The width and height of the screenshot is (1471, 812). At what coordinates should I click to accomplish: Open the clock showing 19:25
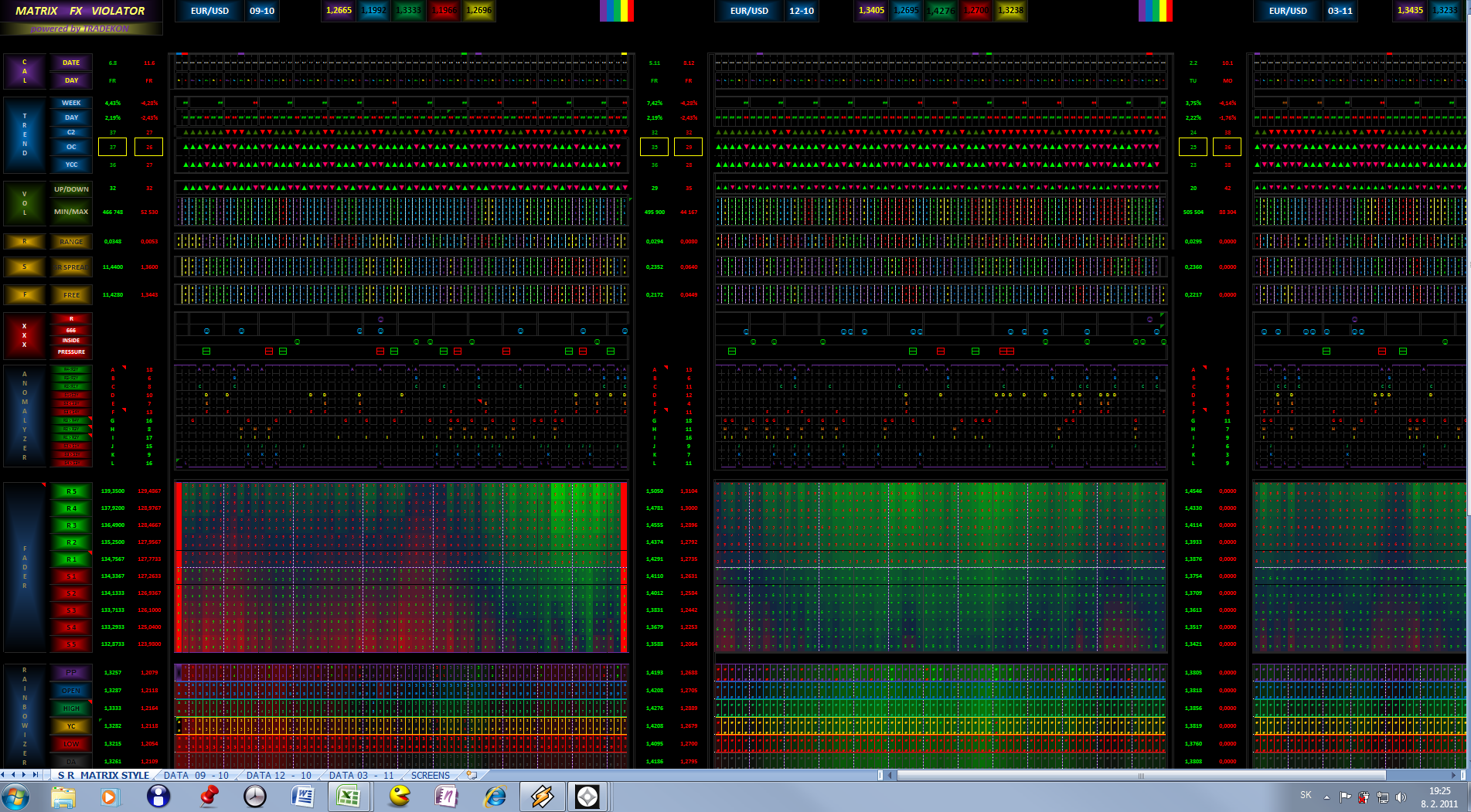click(1439, 797)
